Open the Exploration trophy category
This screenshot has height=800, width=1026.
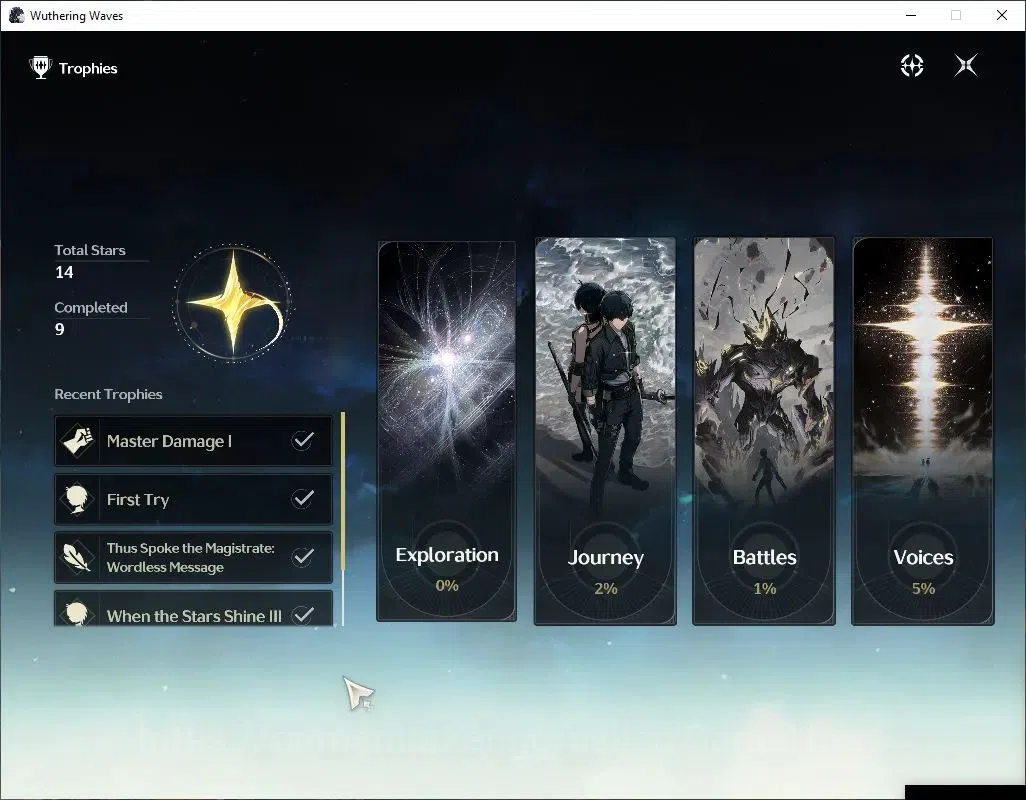coord(447,431)
